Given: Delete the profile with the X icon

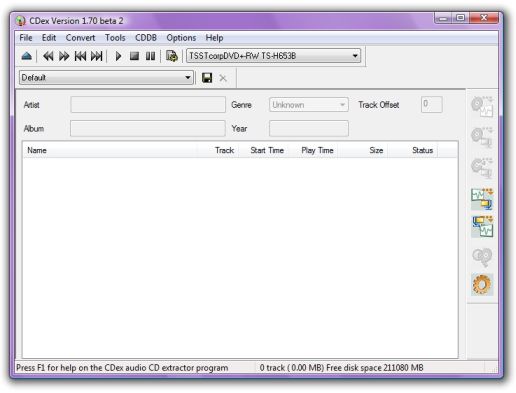Looking at the screenshot, I should point(223,78).
